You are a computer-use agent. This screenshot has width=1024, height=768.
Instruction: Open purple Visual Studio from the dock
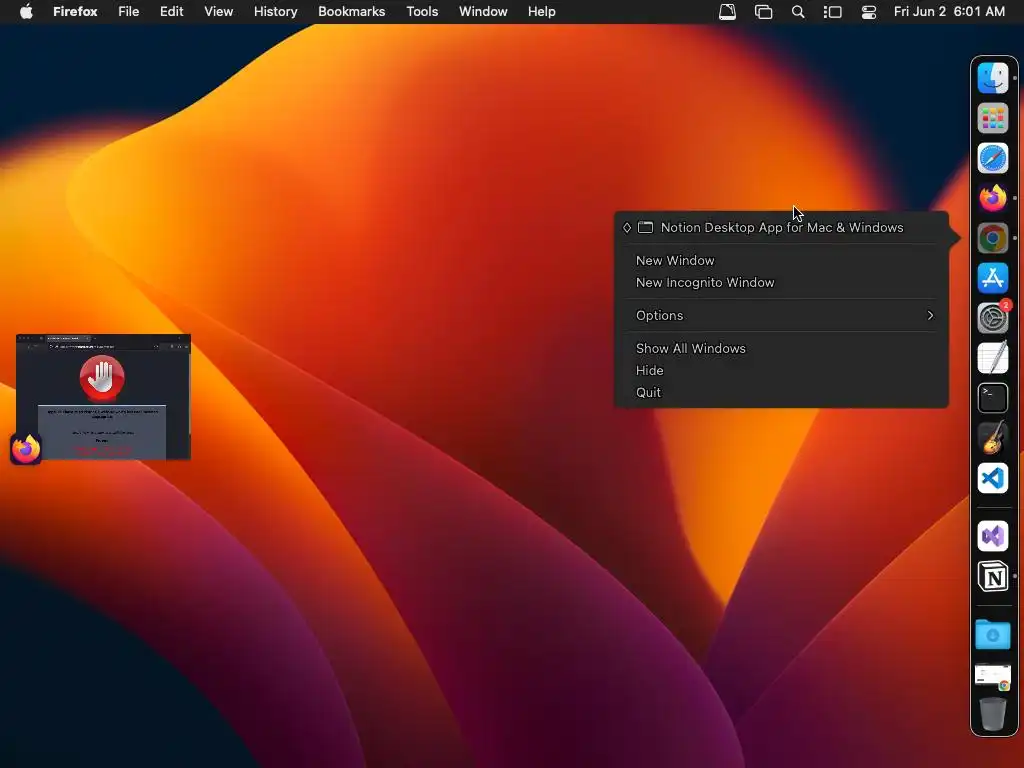click(x=993, y=536)
